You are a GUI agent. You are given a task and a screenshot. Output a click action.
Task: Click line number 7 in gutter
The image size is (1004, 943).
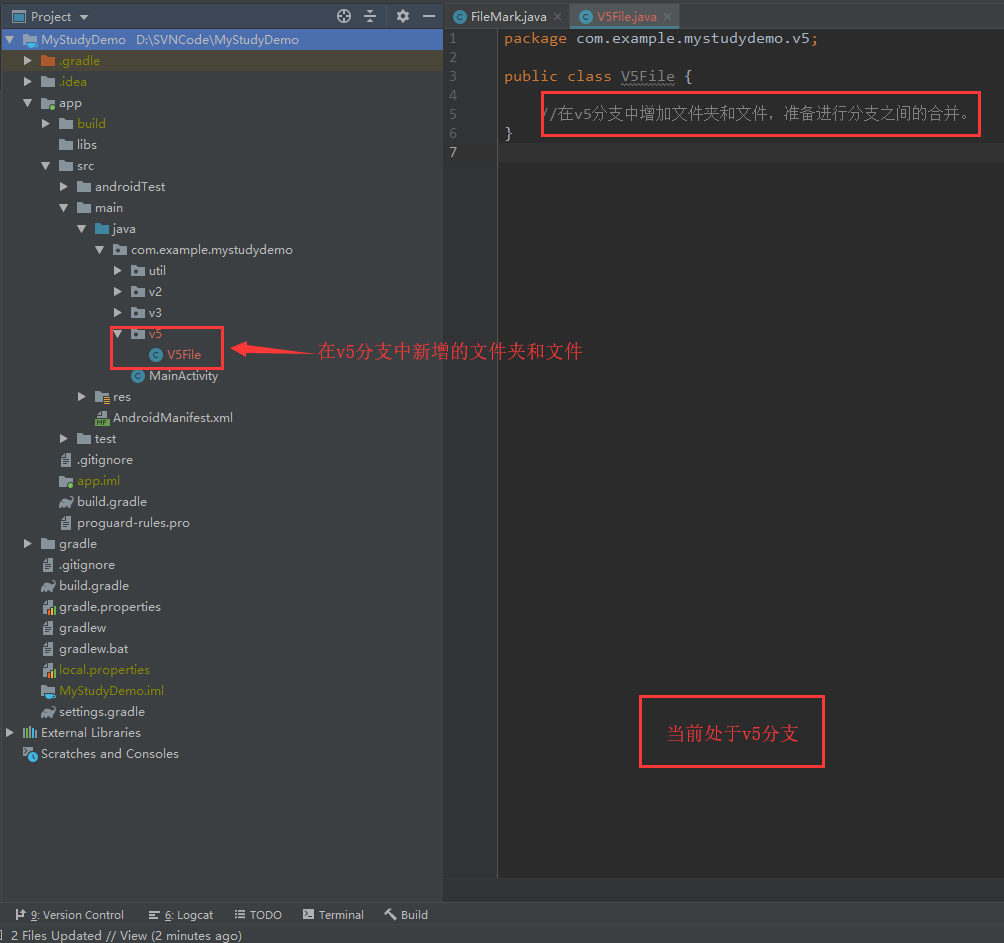tap(453, 152)
